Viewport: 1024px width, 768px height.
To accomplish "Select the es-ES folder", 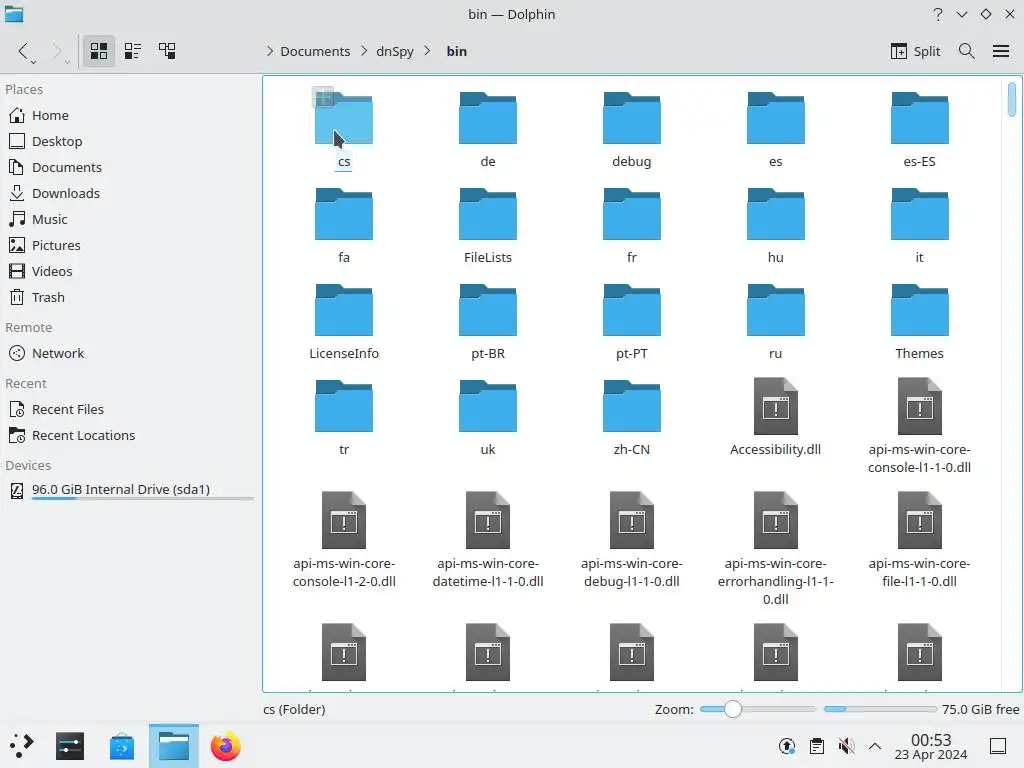I will coord(920,129).
